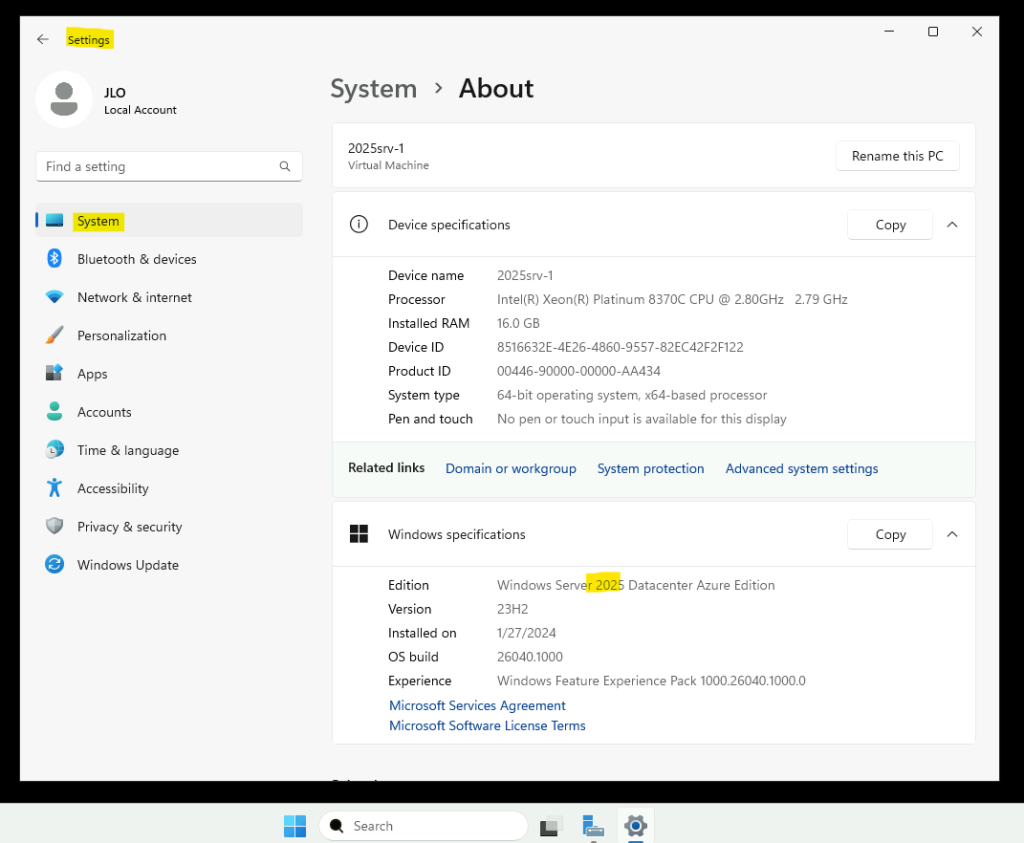
Task: Open the Apps settings page
Action: coord(169,374)
